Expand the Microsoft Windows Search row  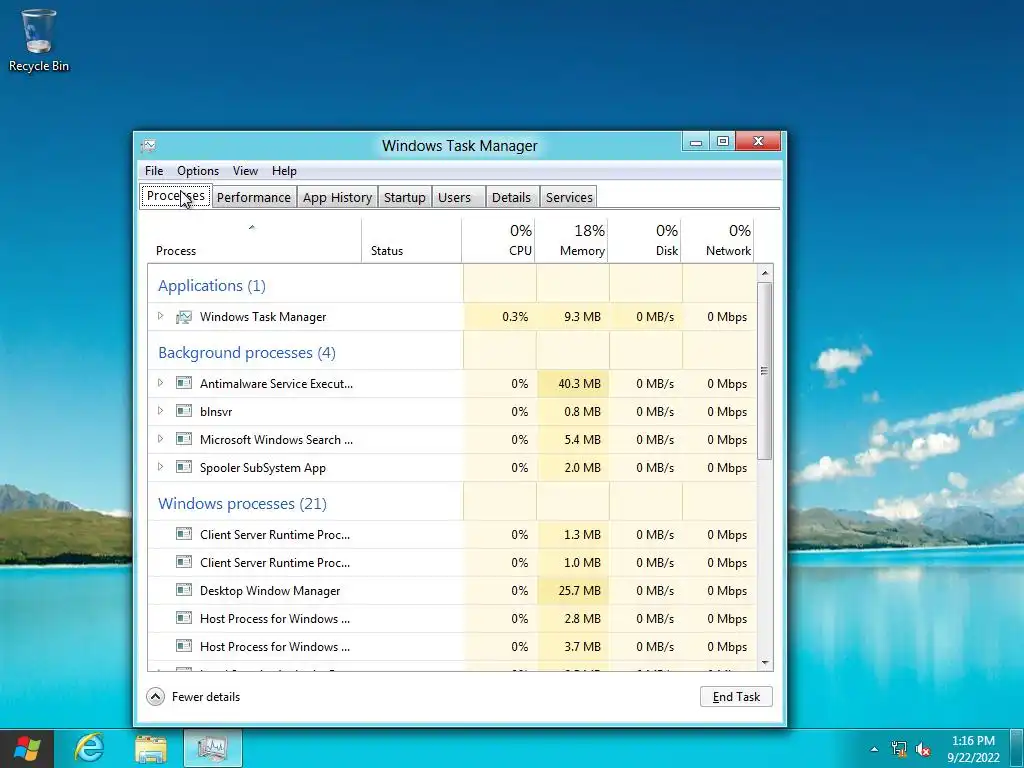pyautogui.click(x=161, y=439)
